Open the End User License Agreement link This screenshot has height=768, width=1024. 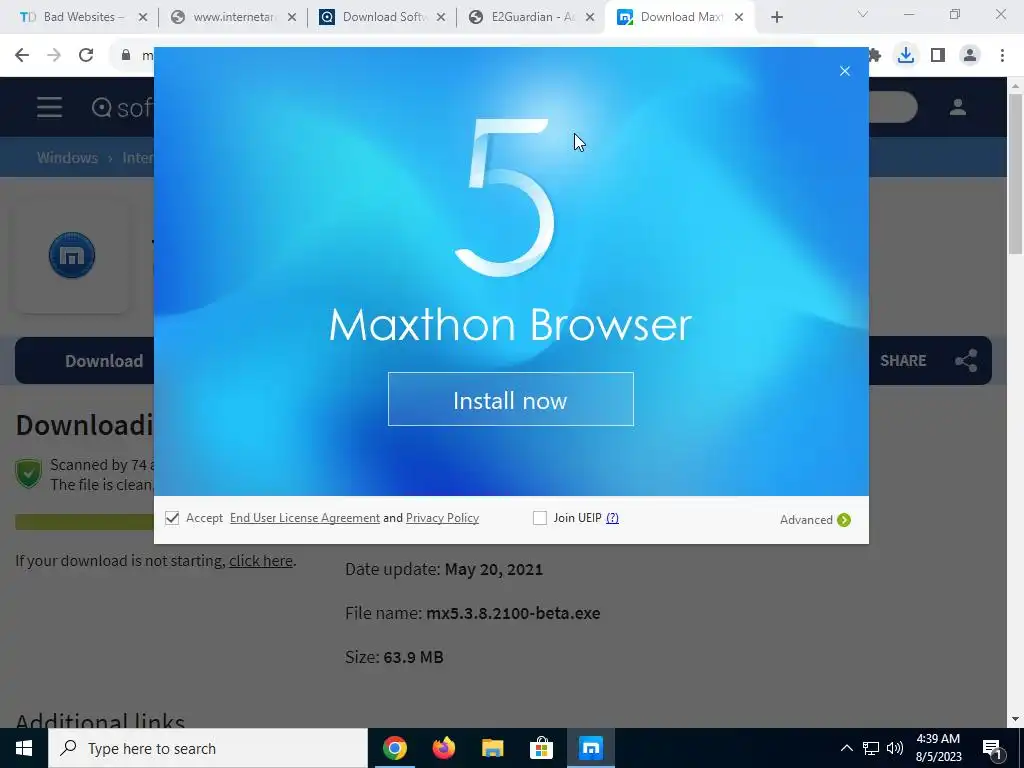pos(304,518)
